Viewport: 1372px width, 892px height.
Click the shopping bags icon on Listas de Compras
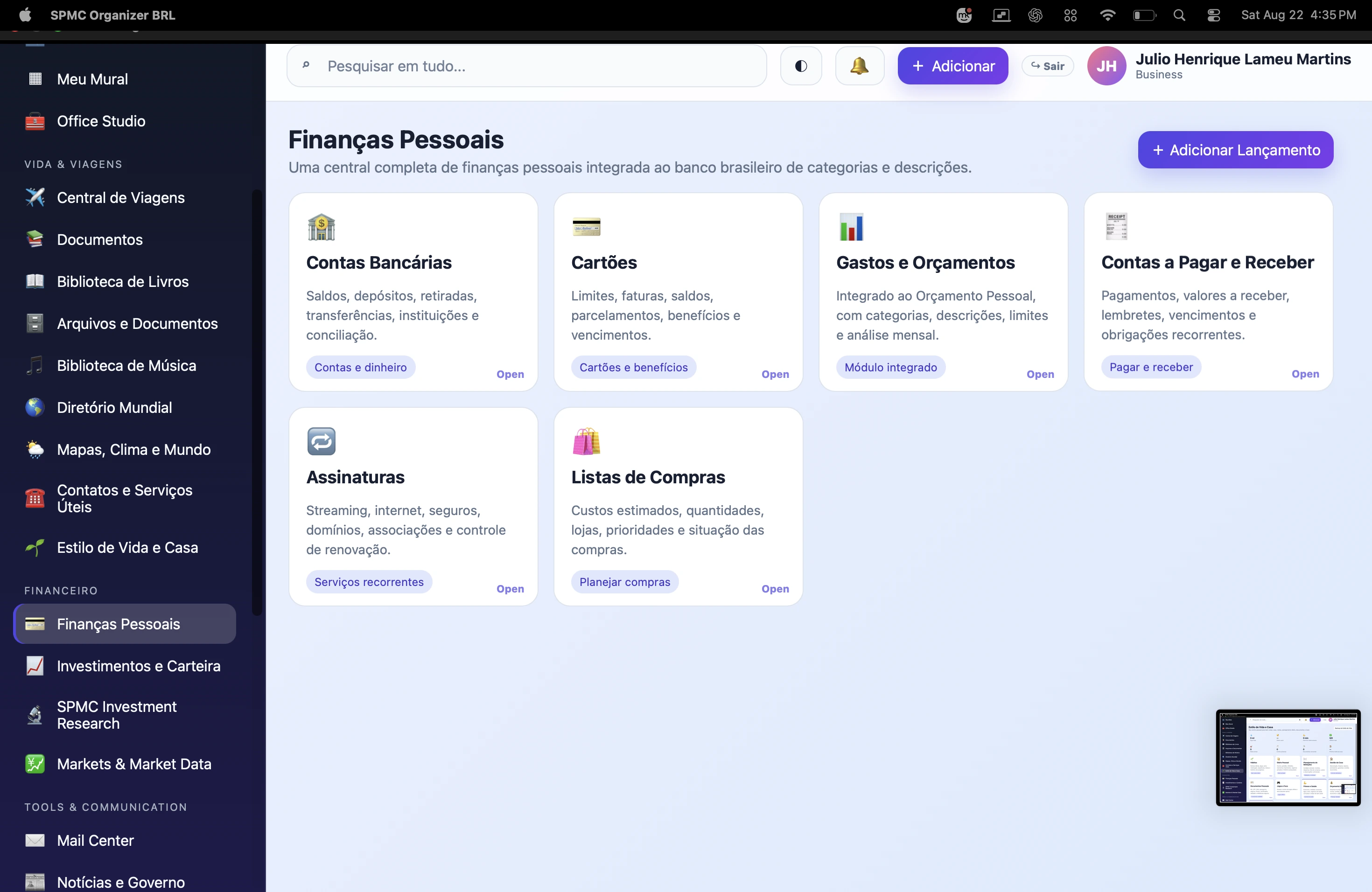pos(587,441)
